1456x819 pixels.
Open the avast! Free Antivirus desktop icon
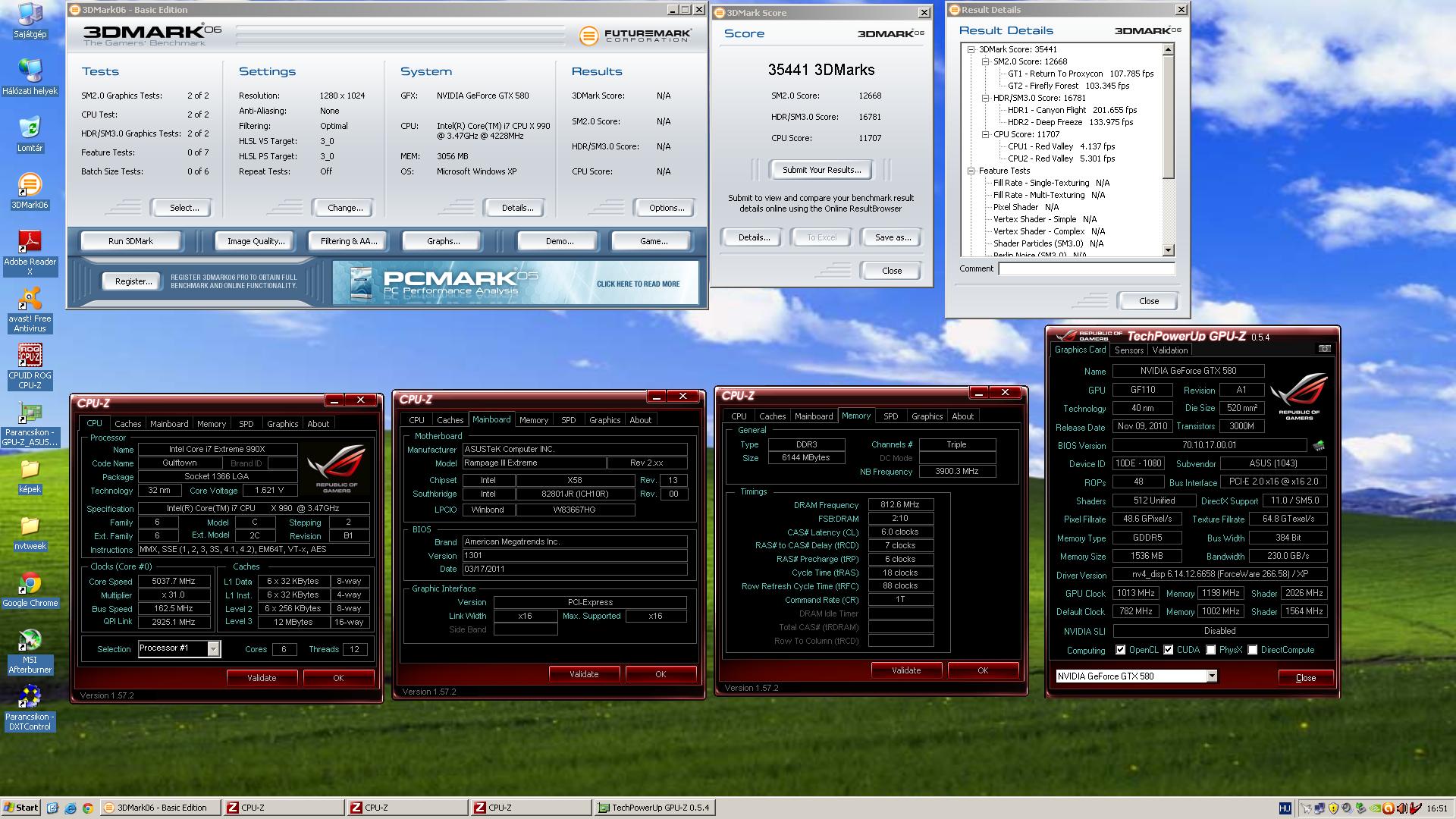(30, 299)
